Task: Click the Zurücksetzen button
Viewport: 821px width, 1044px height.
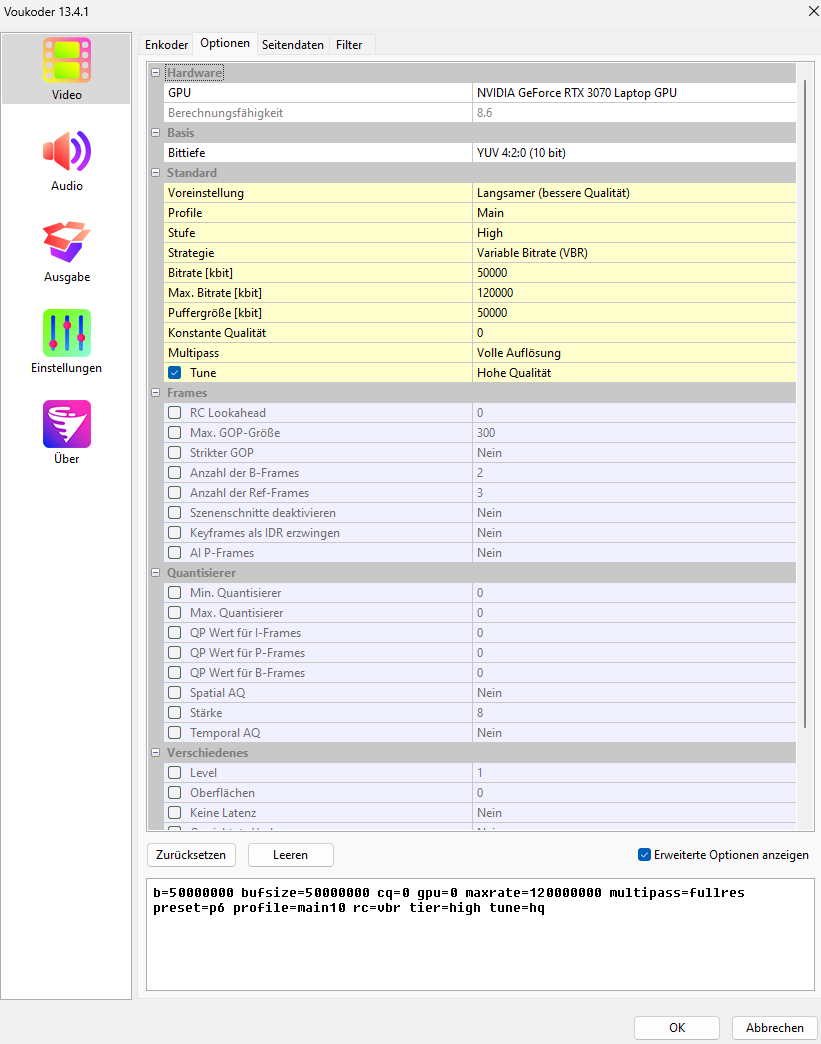Action: [192, 855]
